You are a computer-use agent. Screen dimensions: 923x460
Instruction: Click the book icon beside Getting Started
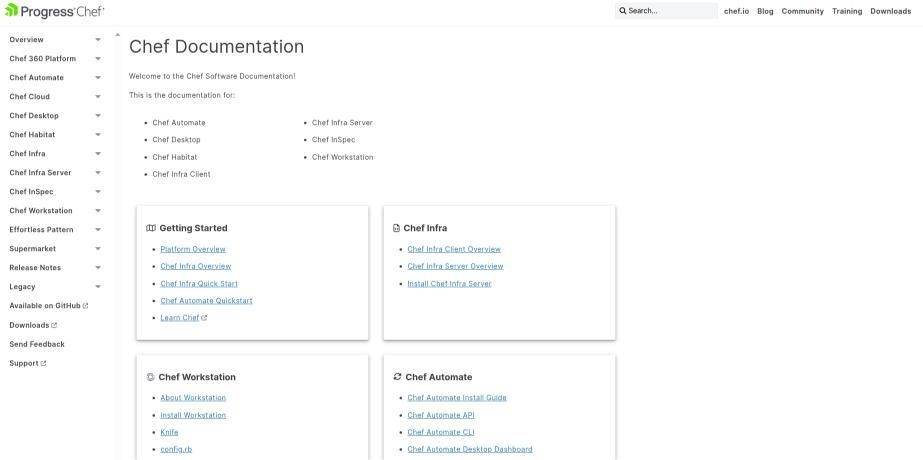point(151,228)
